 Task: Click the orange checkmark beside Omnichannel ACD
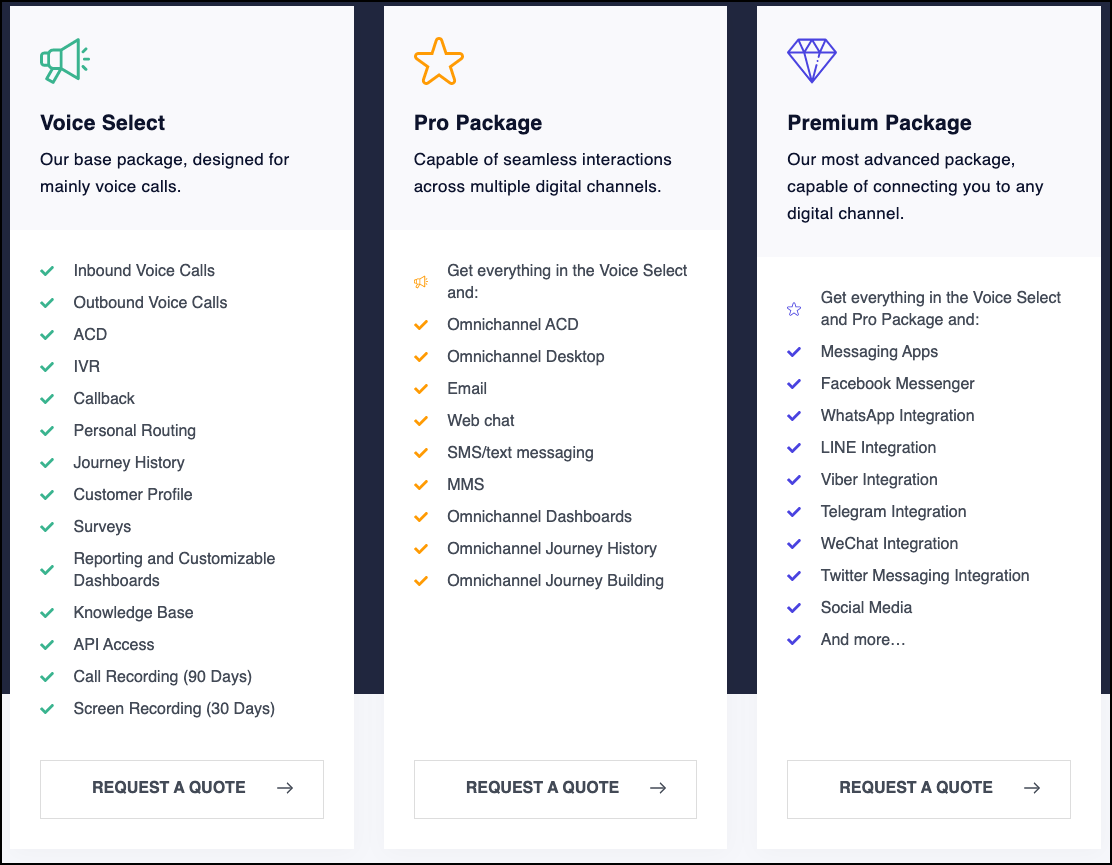click(x=421, y=325)
